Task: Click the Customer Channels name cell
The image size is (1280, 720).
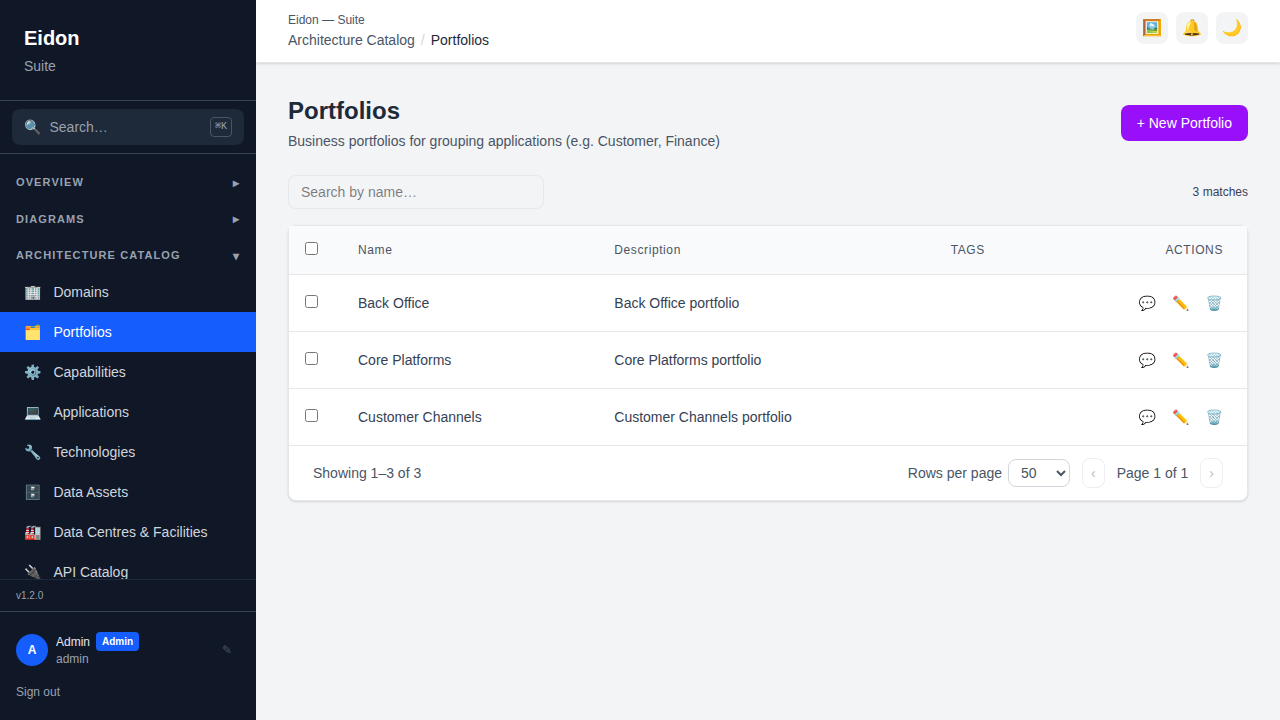Action: 420,417
